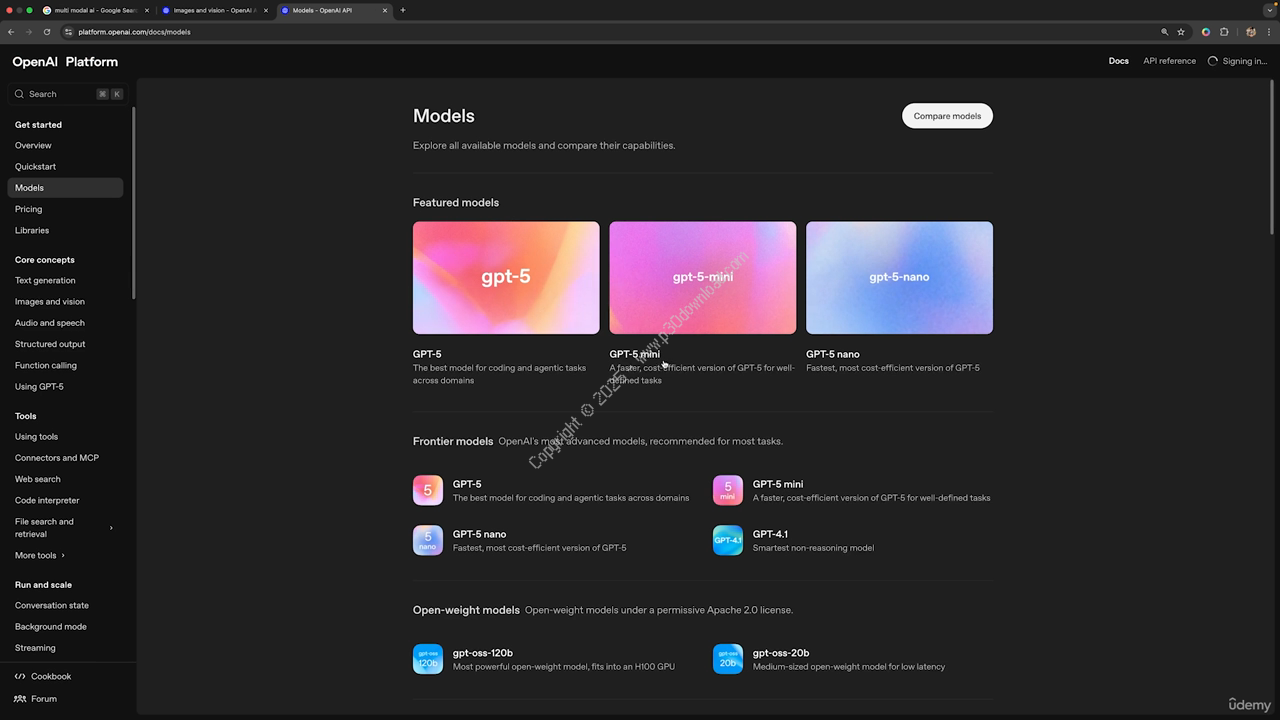Focus the sidebar Search field
This screenshot has height=720, width=1280.
pyautogui.click(x=67, y=94)
